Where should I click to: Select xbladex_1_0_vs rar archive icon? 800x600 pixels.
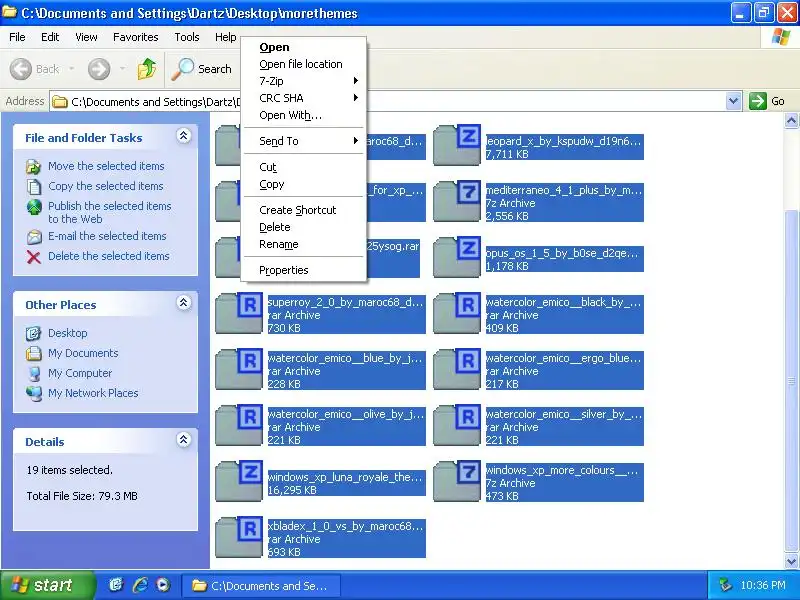coord(239,538)
